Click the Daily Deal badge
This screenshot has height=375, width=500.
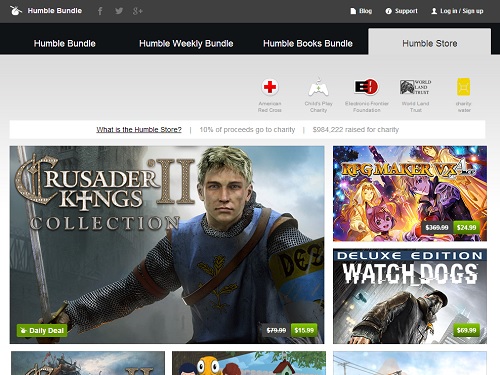[x=42, y=330]
